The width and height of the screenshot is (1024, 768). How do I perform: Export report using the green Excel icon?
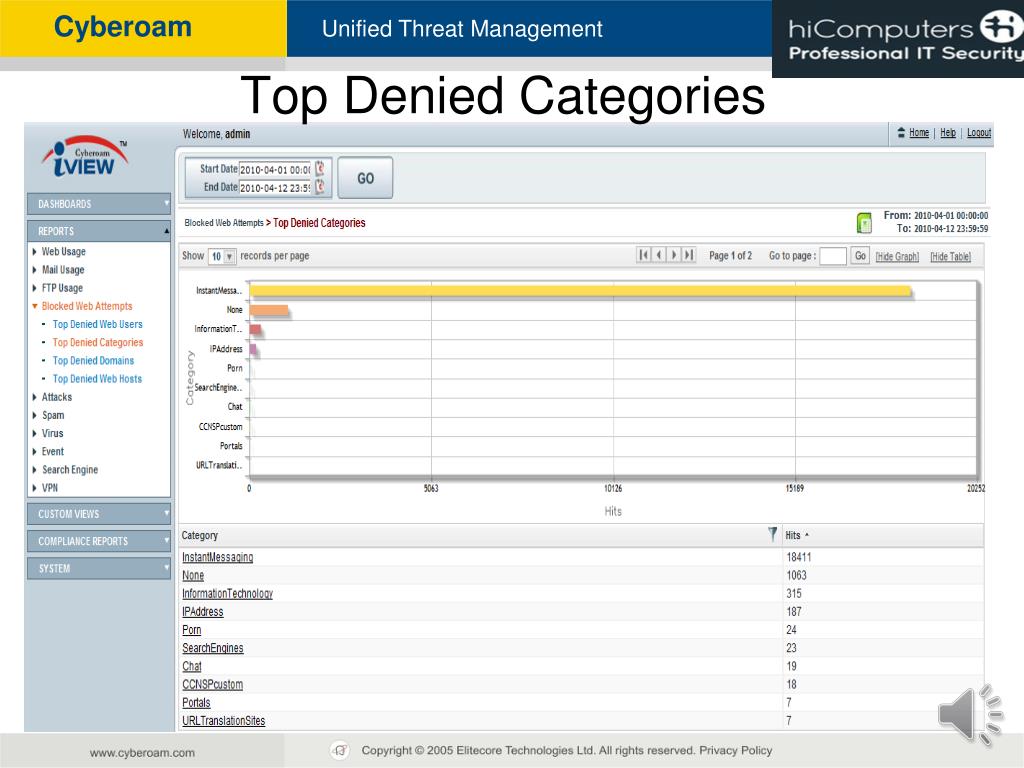point(864,223)
